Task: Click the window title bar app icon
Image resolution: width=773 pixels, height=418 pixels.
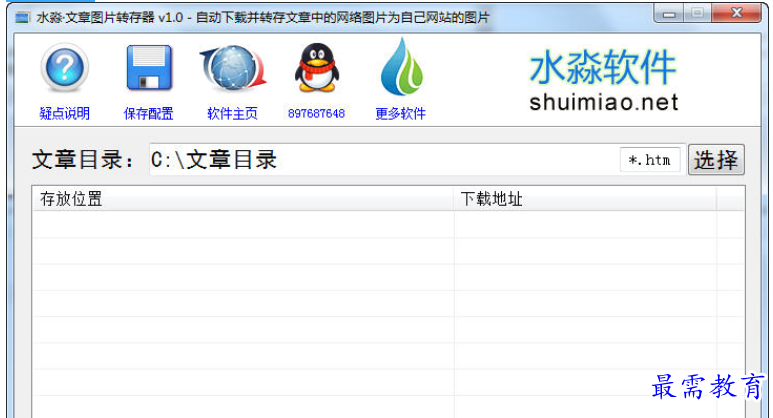Action: [22, 18]
